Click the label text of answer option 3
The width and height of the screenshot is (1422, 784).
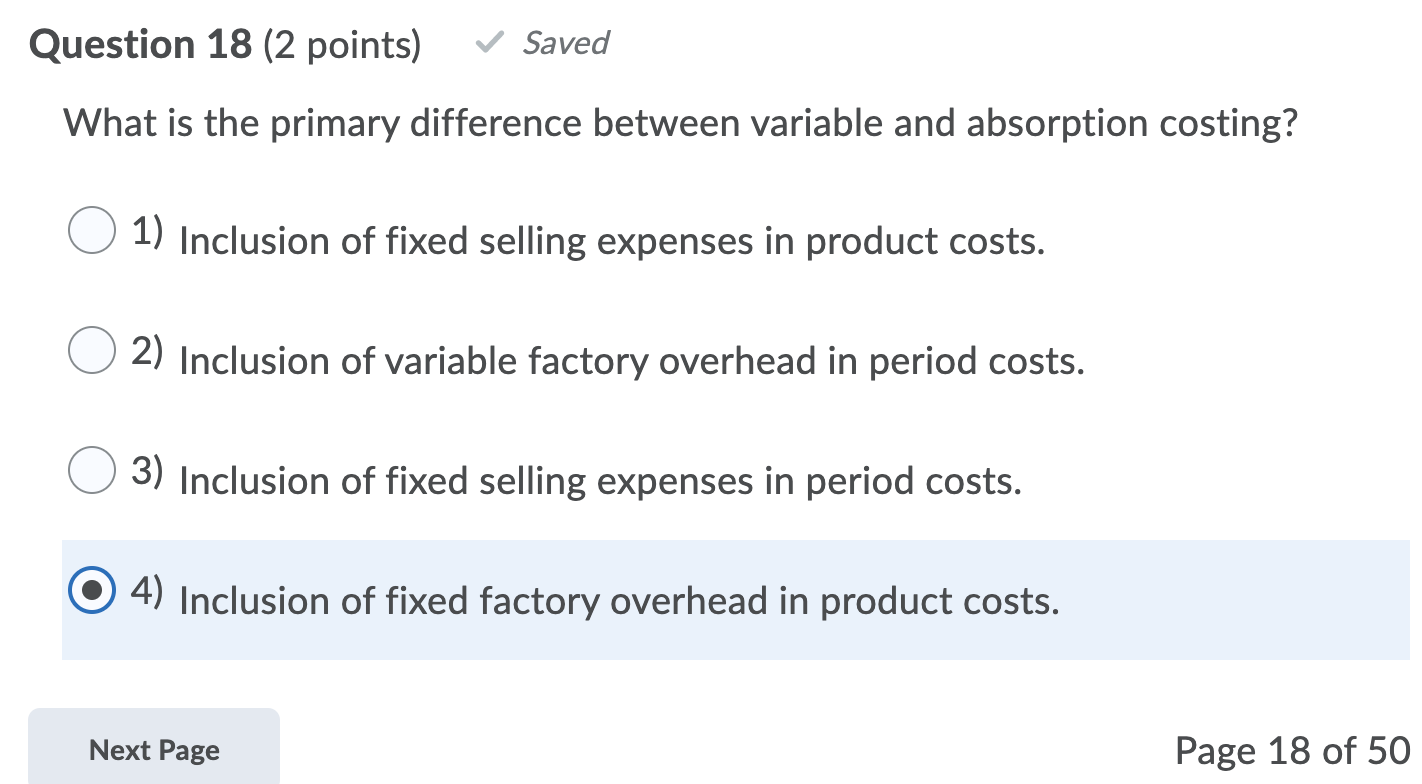(599, 480)
